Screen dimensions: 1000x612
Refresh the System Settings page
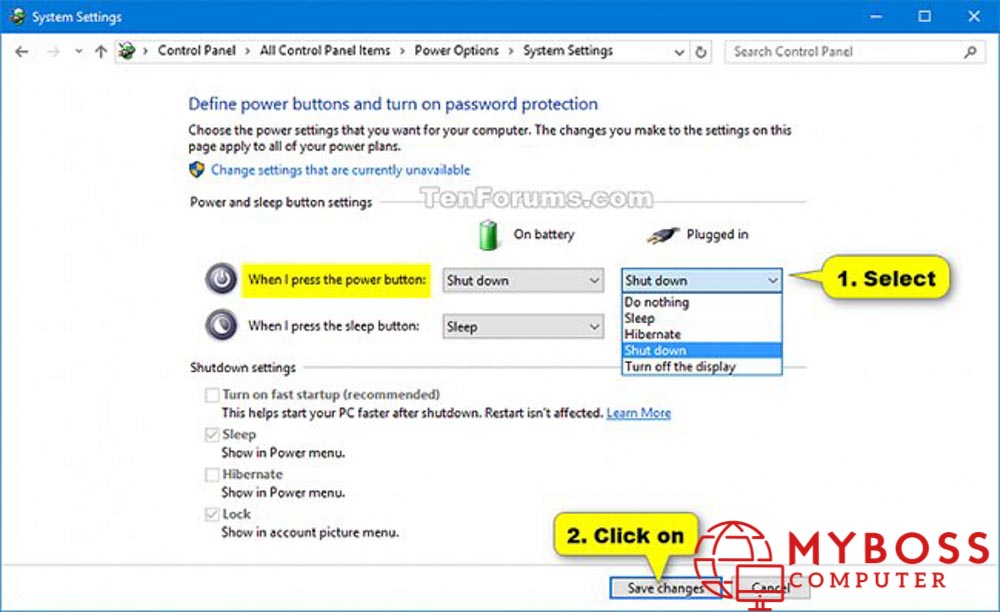[x=701, y=52]
